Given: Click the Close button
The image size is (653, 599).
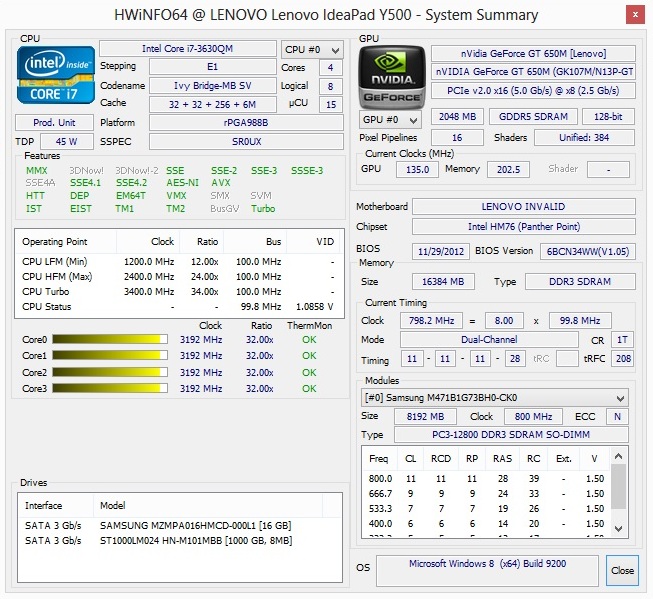Looking at the screenshot, I should tap(622, 570).
